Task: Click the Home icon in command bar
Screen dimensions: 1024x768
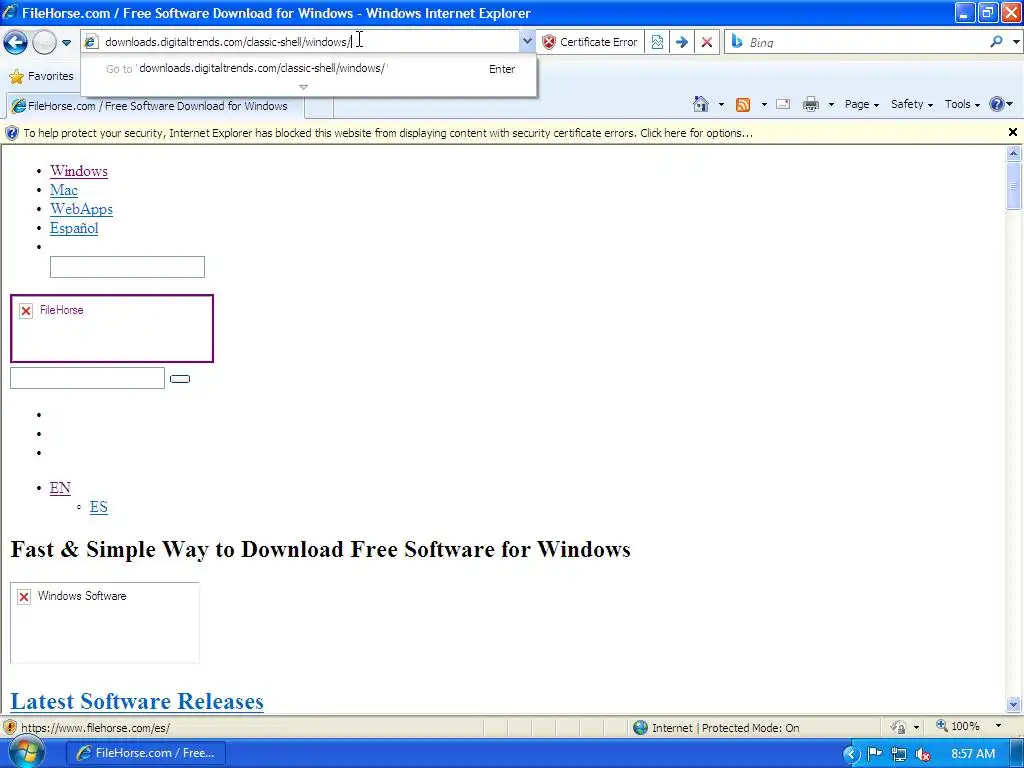Action: [x=701, y=104]
